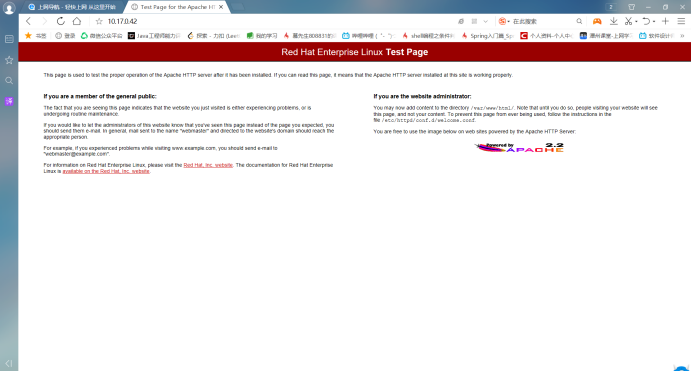Open the QR grid icon in address bar
Screen dimensions: 692x371
[x=474, y=21]
